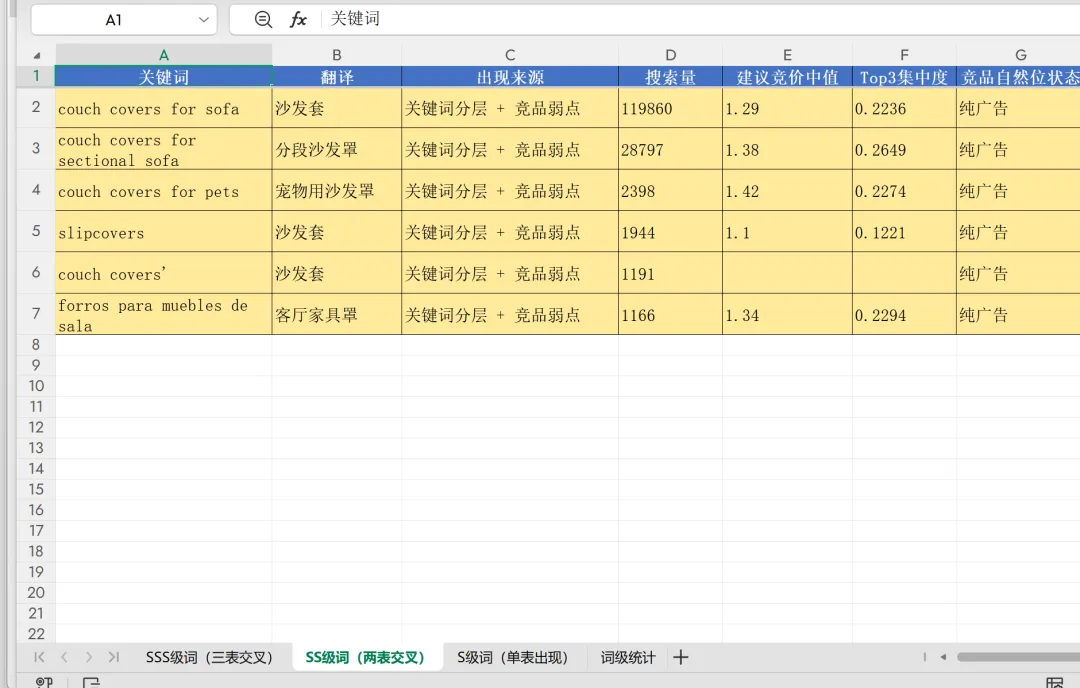Click search volume cell 1191
The height and width of the screenshot is (688, 1080).
tap(670, 273)
